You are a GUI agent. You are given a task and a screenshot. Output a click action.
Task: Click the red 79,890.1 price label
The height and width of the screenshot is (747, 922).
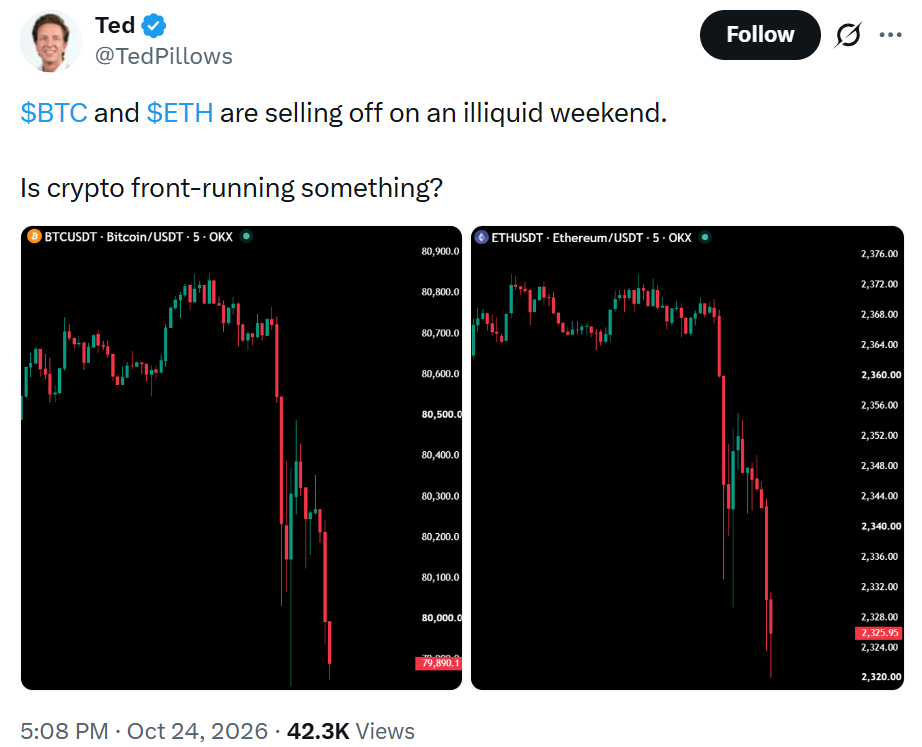point(439,663)
